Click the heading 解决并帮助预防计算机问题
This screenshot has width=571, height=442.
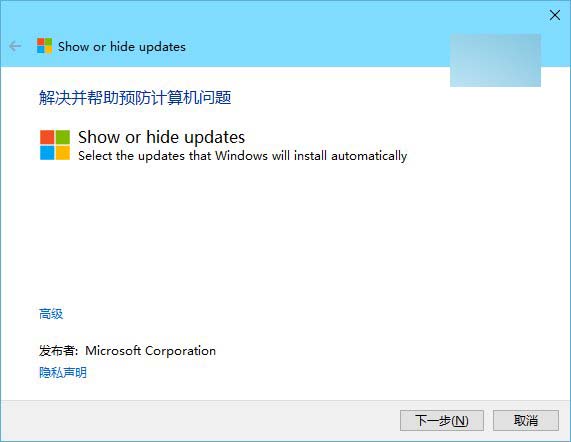pyautogui.click(x=135, y=98)
